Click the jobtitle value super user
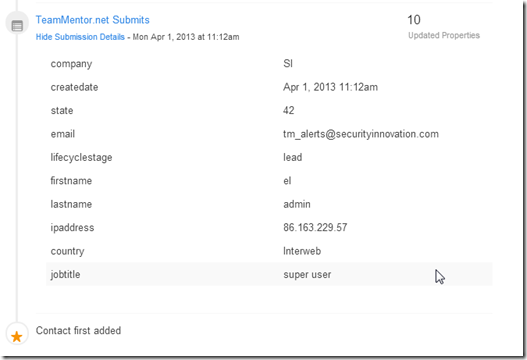527x360 pixels. click(307, 275)
